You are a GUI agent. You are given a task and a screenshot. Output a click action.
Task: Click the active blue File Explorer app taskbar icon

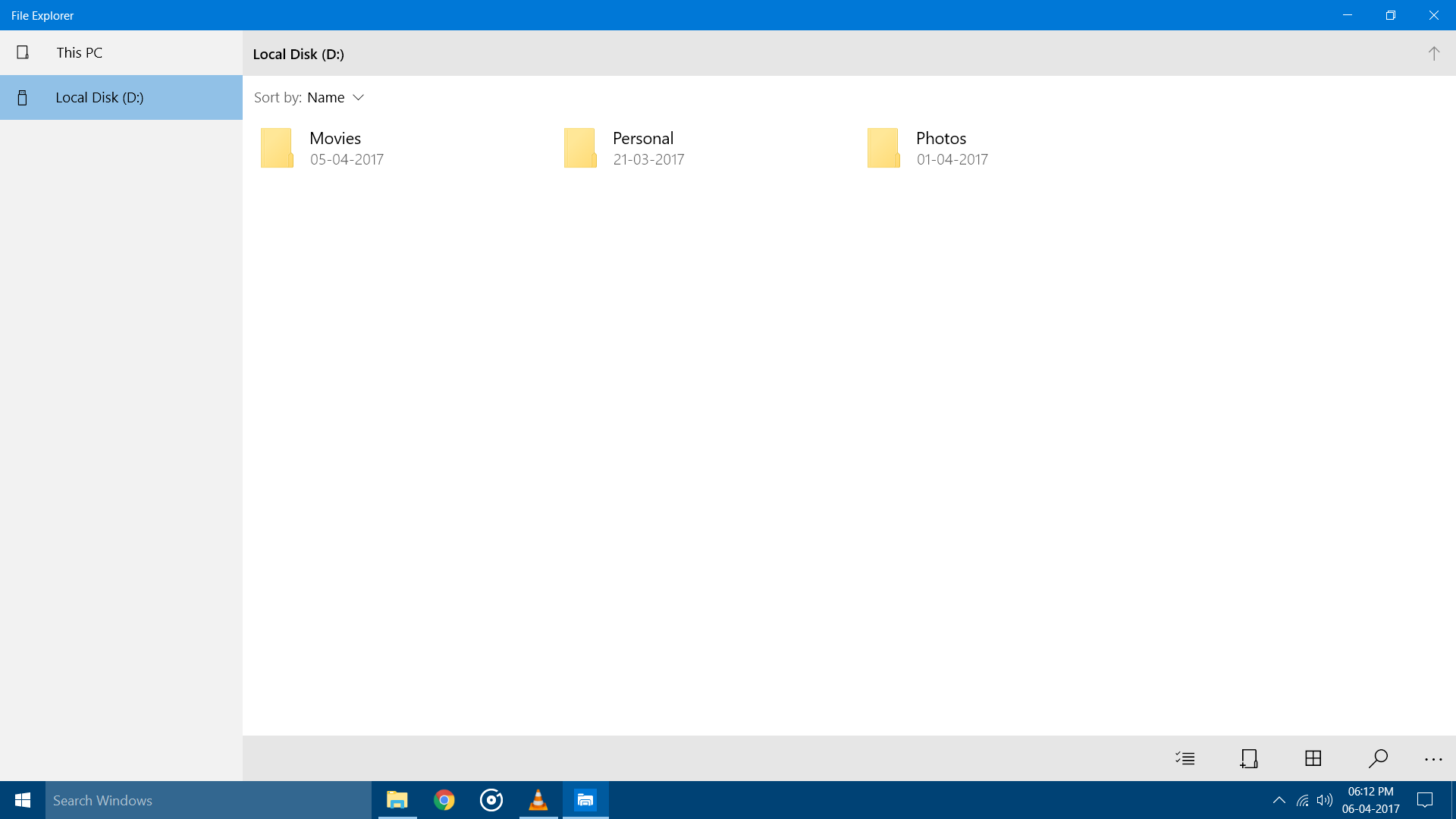[x=585, y=800]
